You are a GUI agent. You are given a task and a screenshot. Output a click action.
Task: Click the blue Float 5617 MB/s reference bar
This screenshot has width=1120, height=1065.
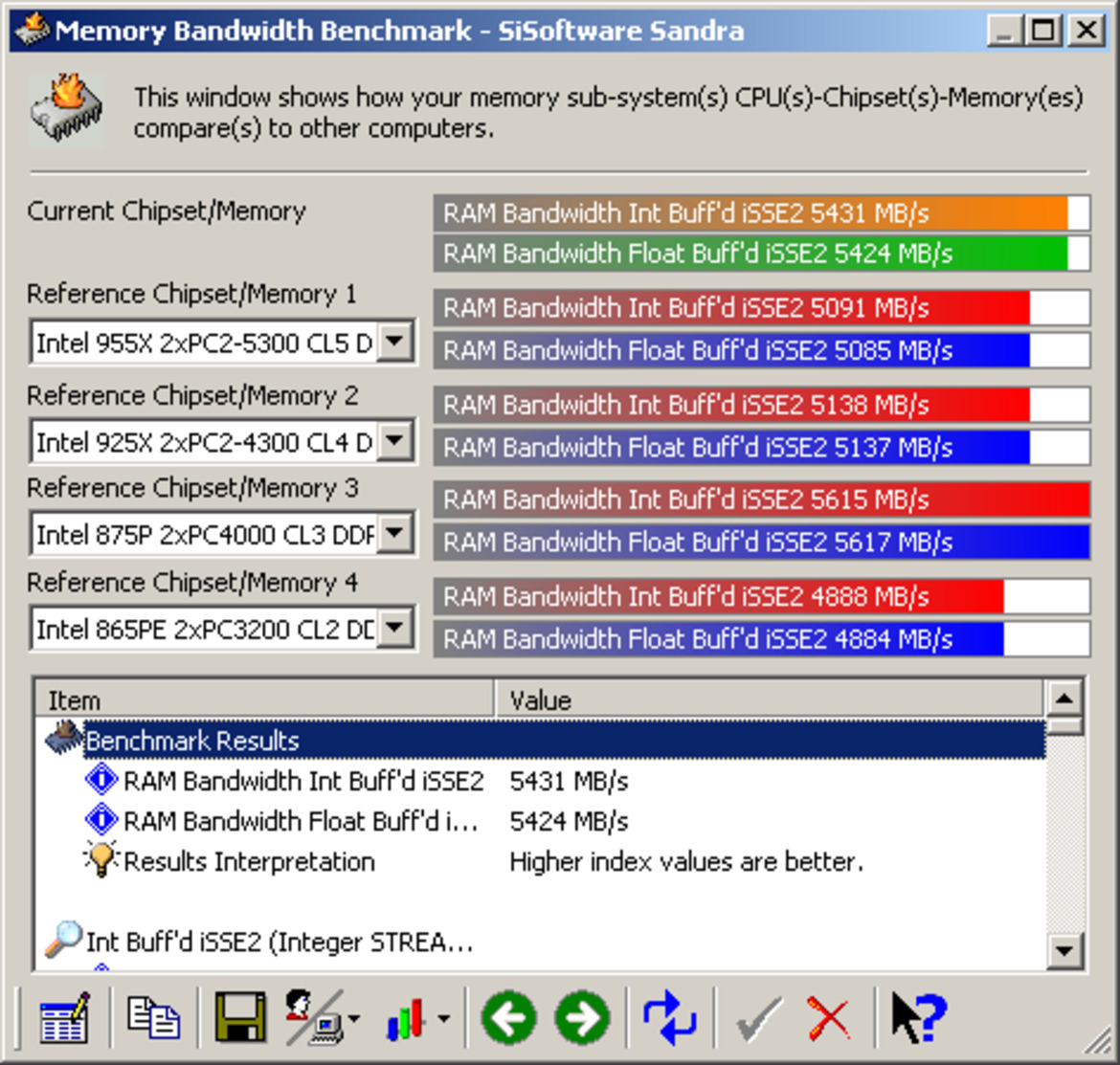[x=761, y=542]
